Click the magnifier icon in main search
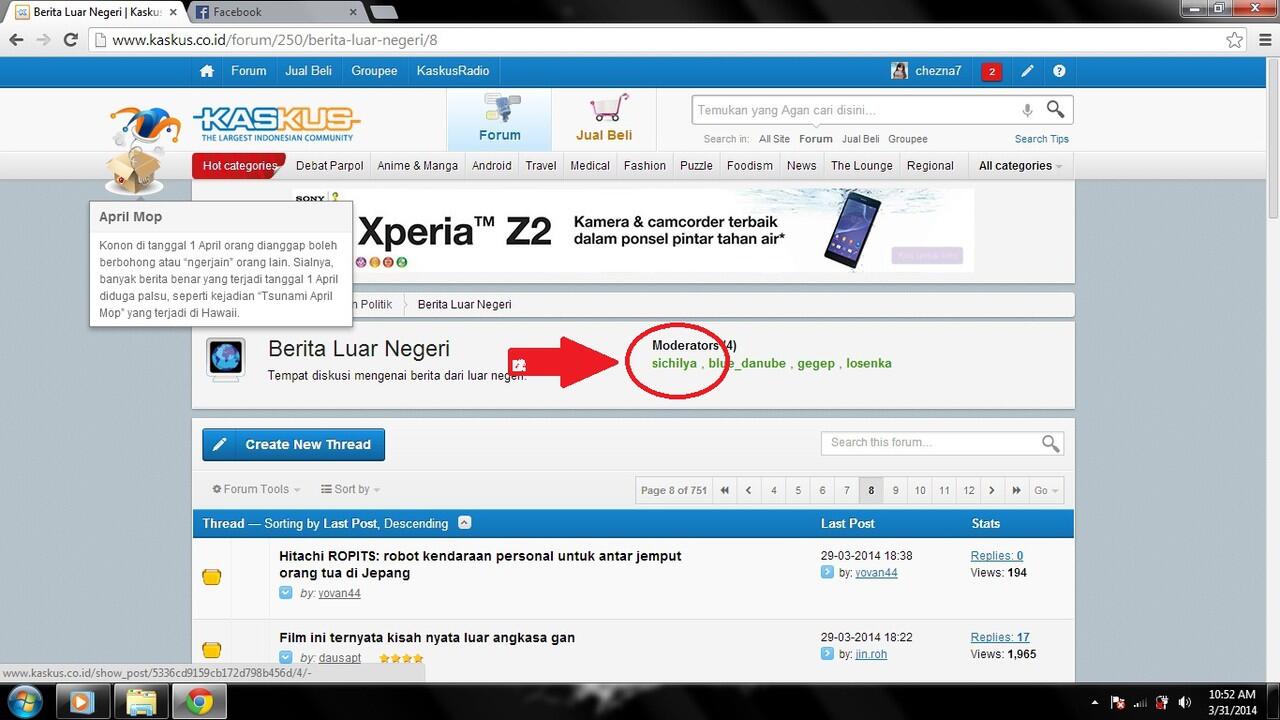 (1056, 109)
